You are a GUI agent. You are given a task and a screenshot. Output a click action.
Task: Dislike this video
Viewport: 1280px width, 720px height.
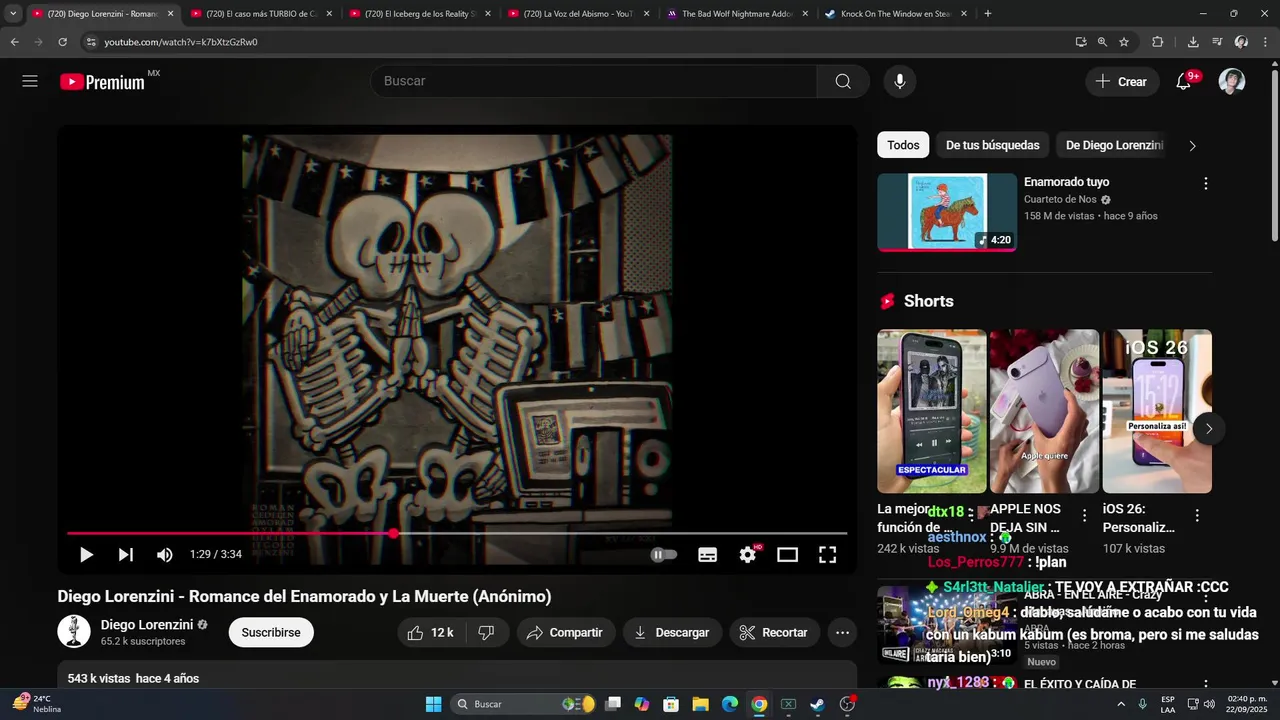click(x=487, y=633)
